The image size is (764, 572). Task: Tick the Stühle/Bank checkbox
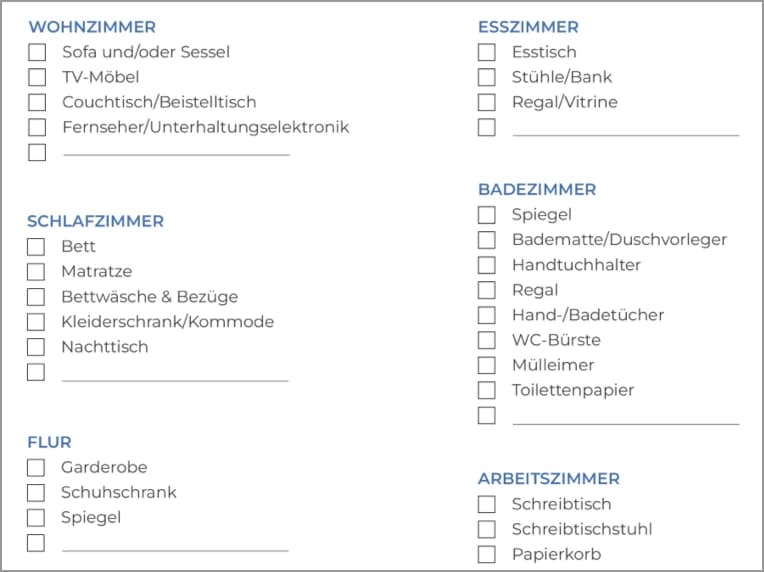tap(487, 77)
